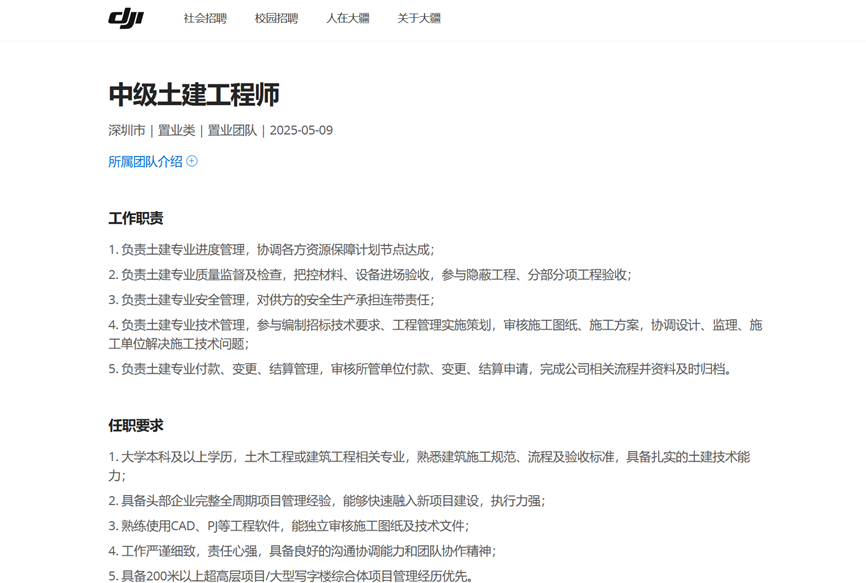Screen dimensions: 866x583
Task: Click requirement 3 mentioning CAD、PJ software
Action: tap(288, 526)
